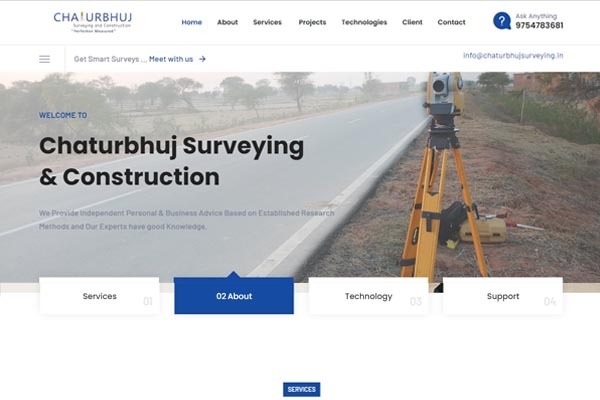Switch to the Support tab card

click(x=503, y=296)
